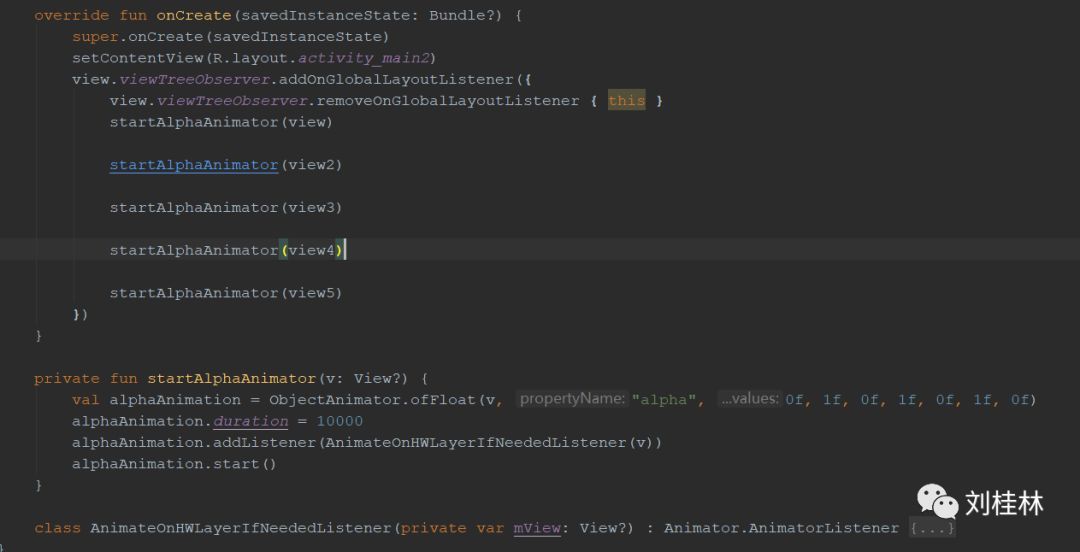Click 'Bundle?' parameter type

click(461, 15)
